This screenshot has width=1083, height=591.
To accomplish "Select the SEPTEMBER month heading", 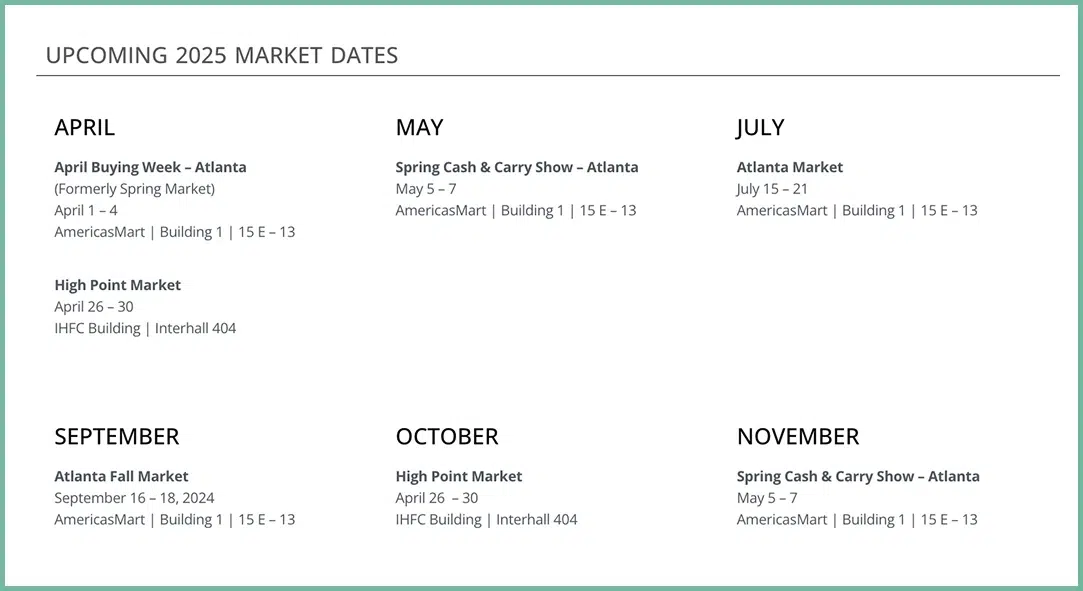I will pyautogui.click(x=117, y=437).
